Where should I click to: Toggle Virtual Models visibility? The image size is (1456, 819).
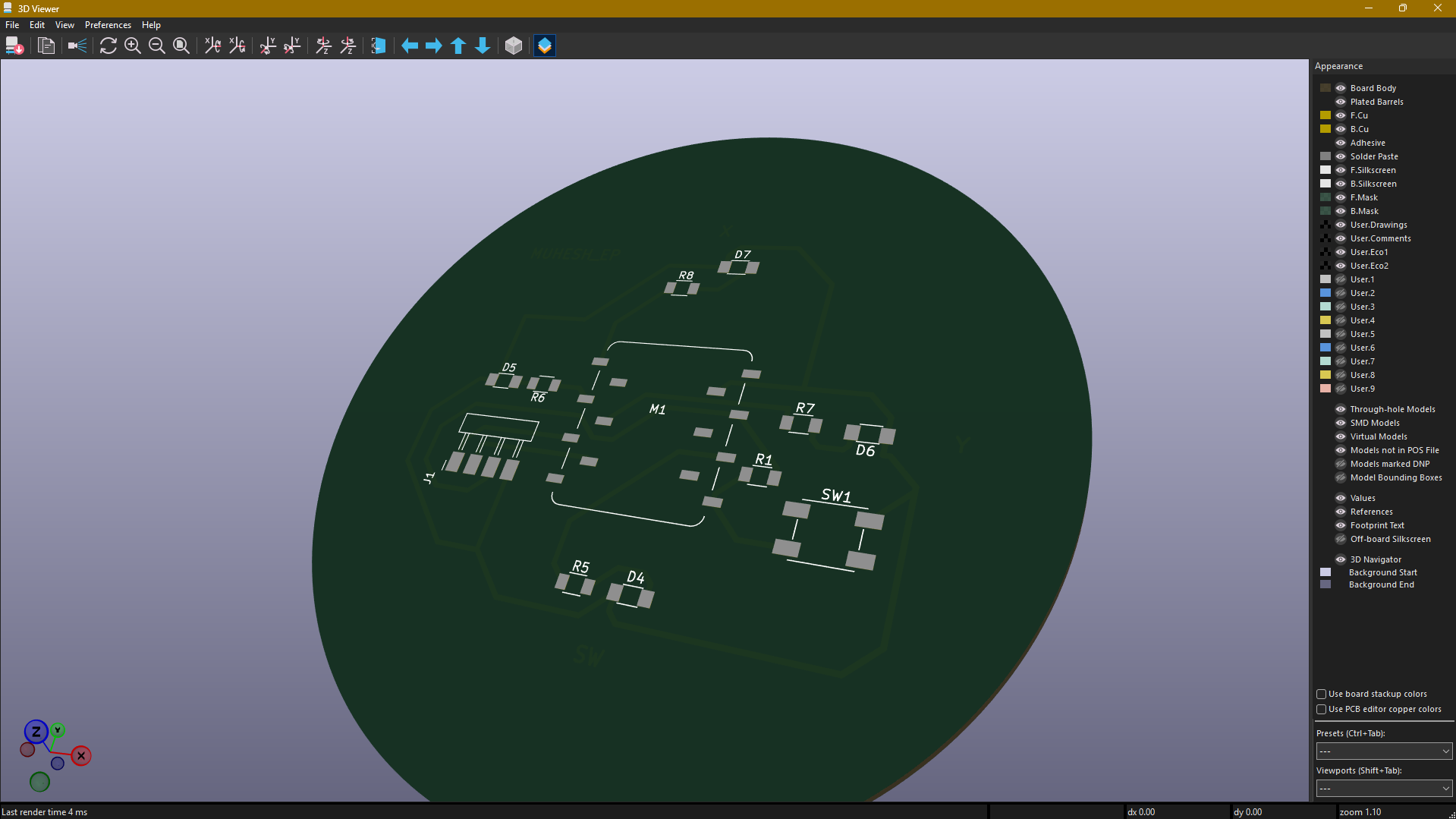tap(1341, 436)
